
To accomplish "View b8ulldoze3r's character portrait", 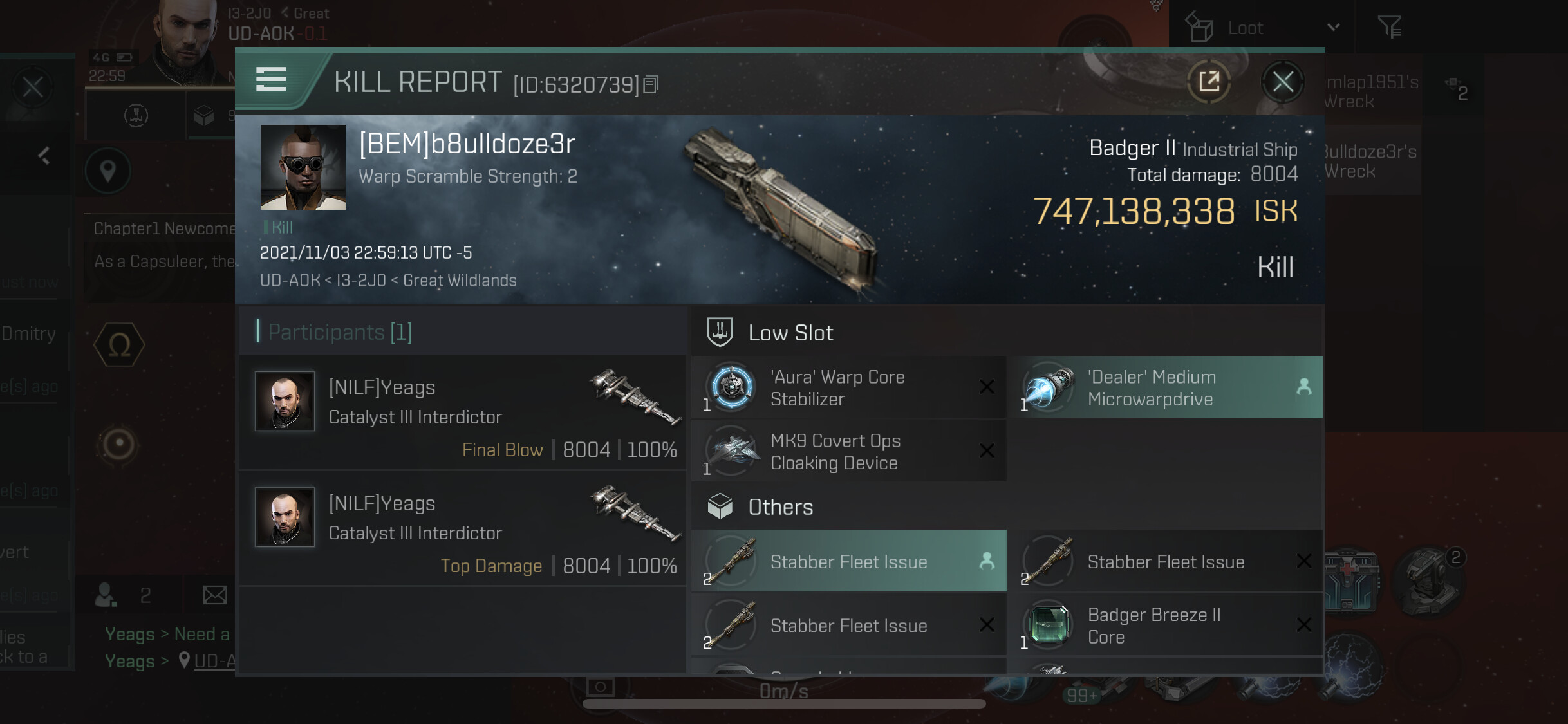I will pyautogui.click(x=303, y=167).
